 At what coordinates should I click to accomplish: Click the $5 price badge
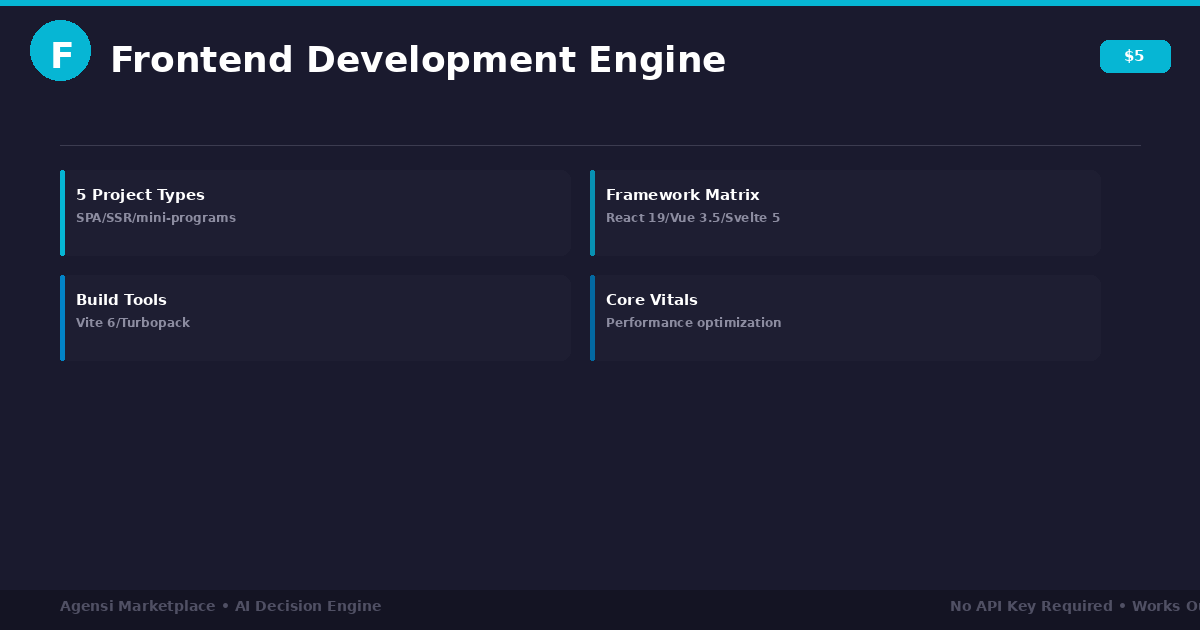1135,56
